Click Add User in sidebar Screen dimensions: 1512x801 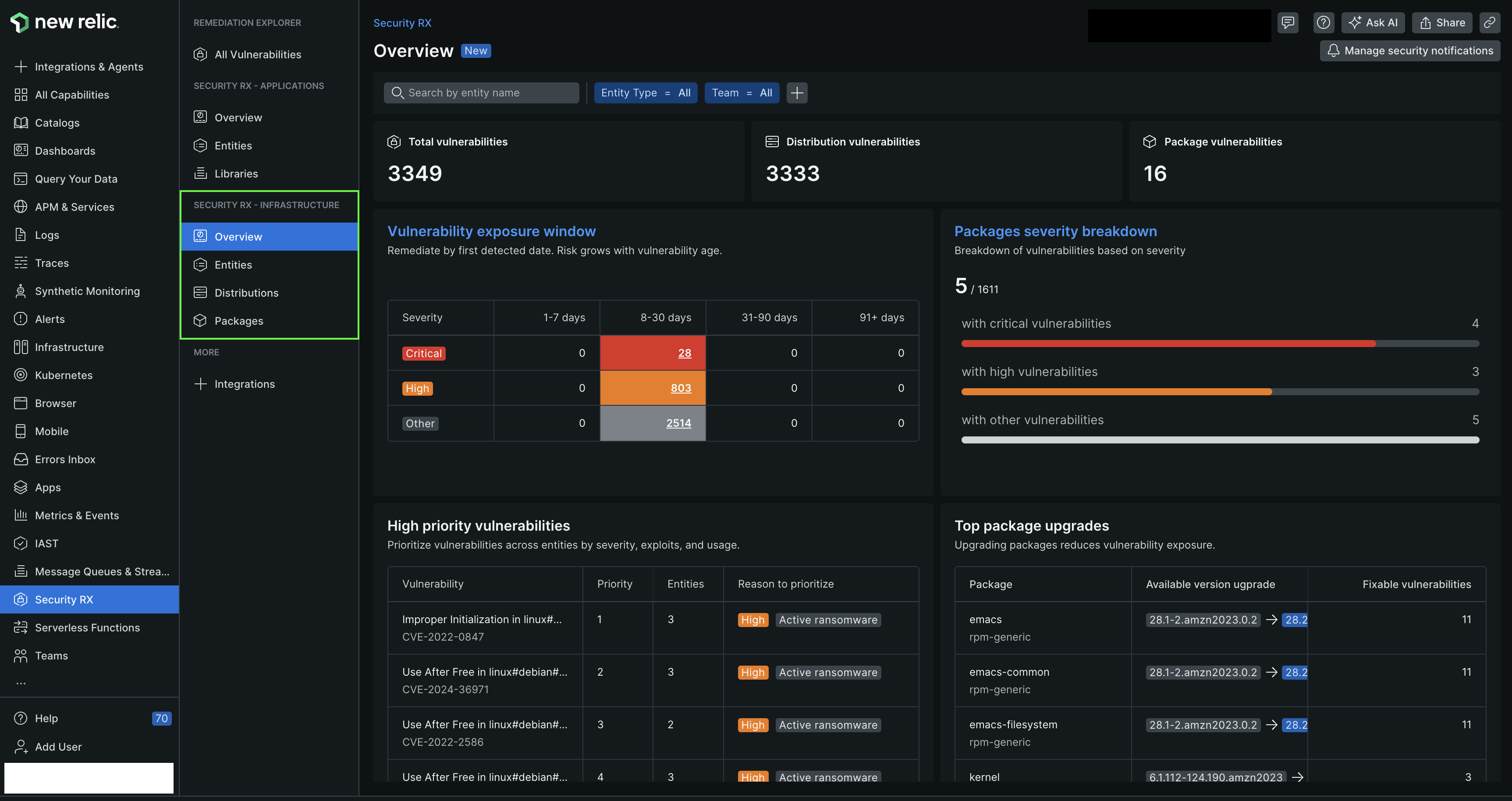pyautogui.click(x=89, y=746)
